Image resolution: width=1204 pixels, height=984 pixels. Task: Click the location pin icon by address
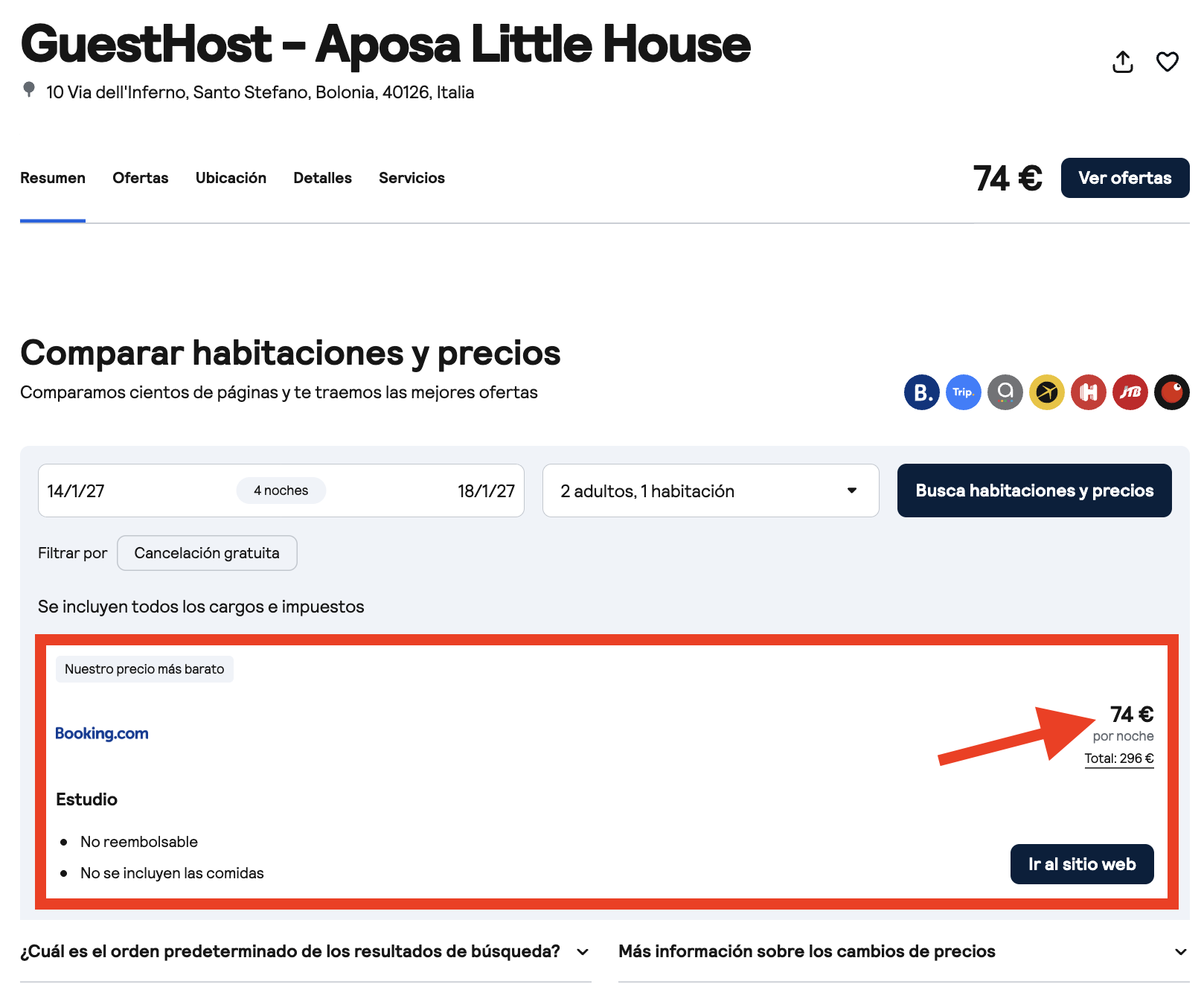point(29,90)
